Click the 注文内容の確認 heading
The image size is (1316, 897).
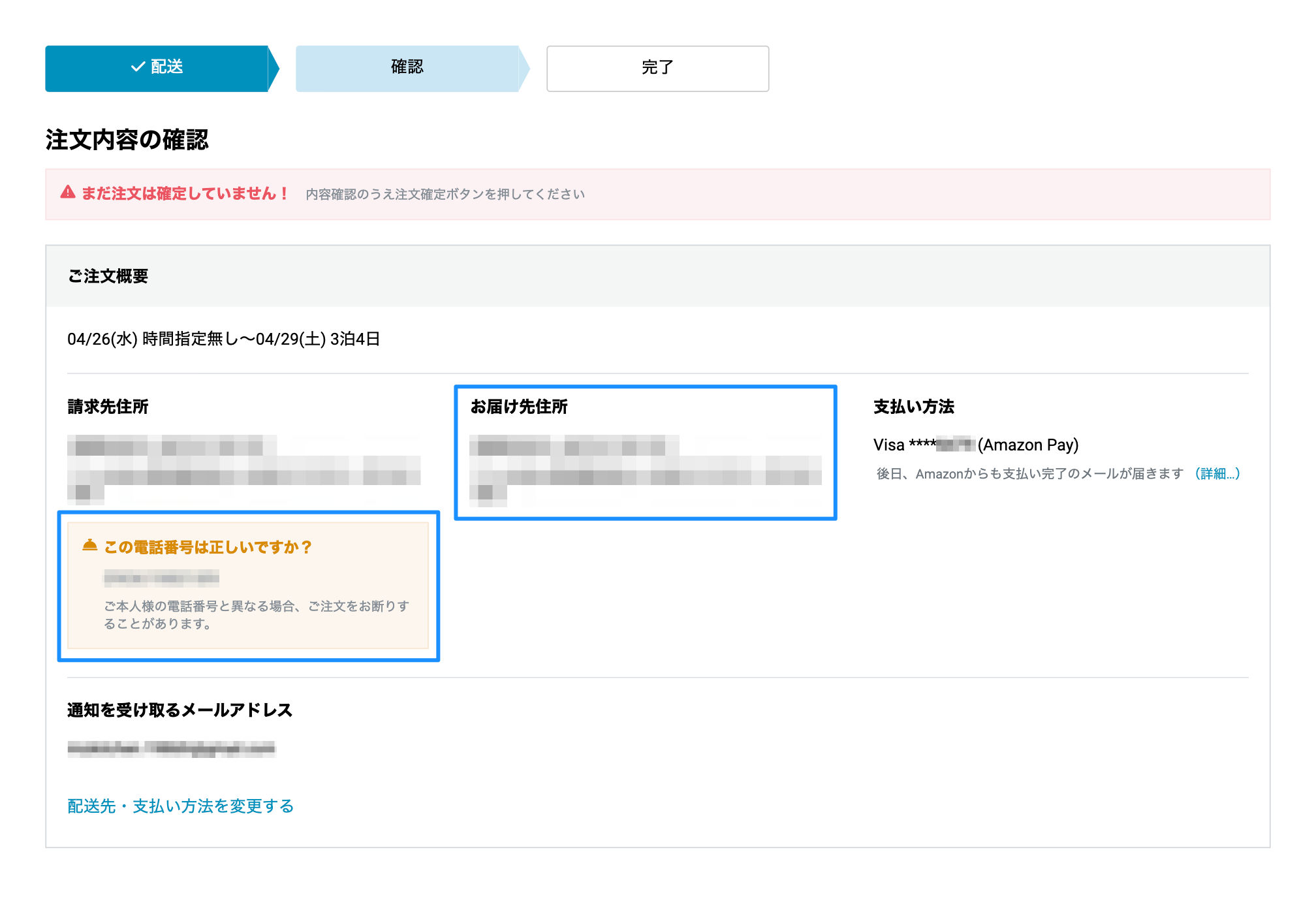pyautogui.click(x=127, y=140)
